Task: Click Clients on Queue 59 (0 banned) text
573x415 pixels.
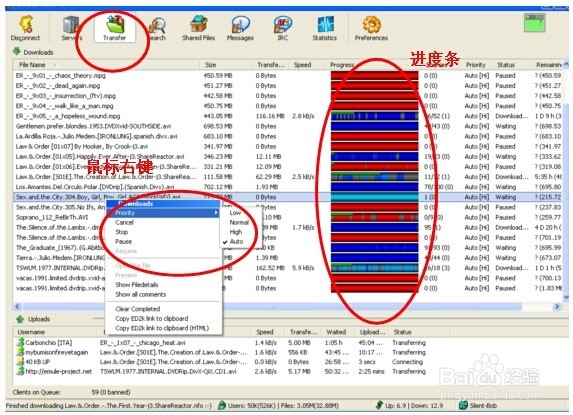Action: (x=71, y=392)
